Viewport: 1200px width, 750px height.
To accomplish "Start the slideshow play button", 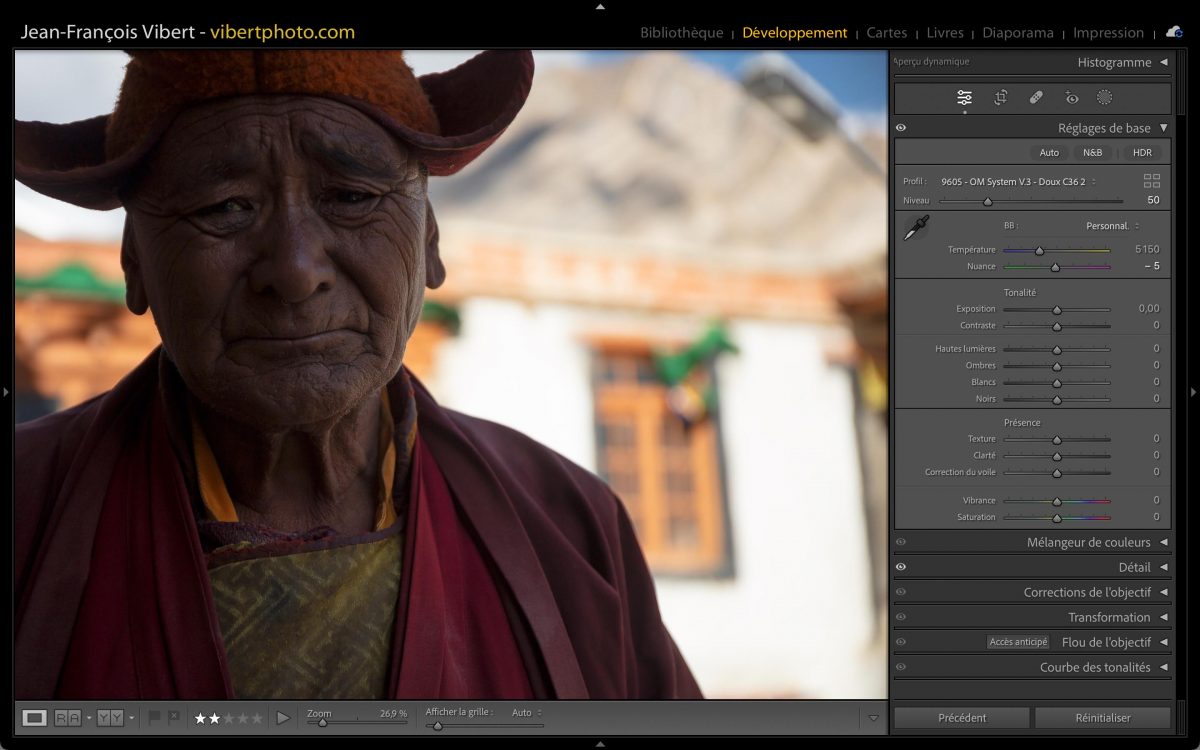I will (283, 718).
